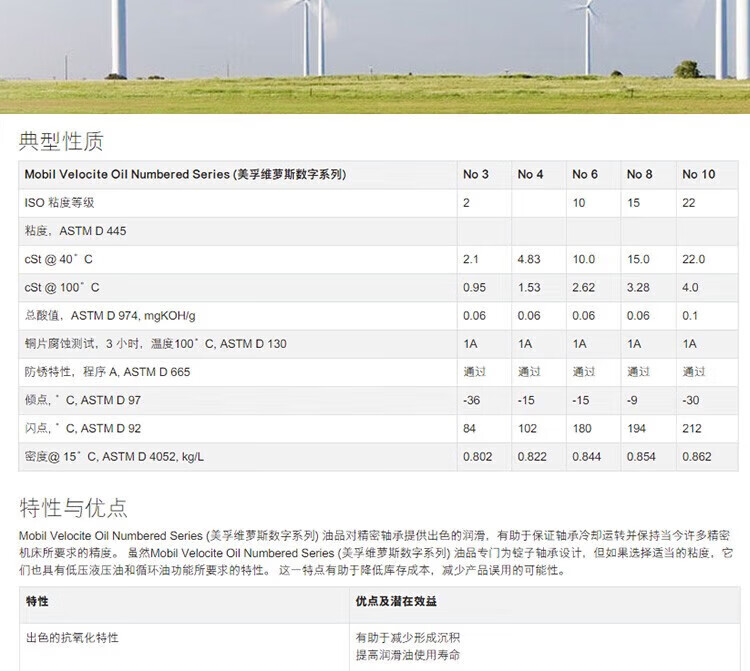Click the 防锈特性 ASTM D 665 row label
The height and width of the screenshot is (671, 750).
pos(107,372)
